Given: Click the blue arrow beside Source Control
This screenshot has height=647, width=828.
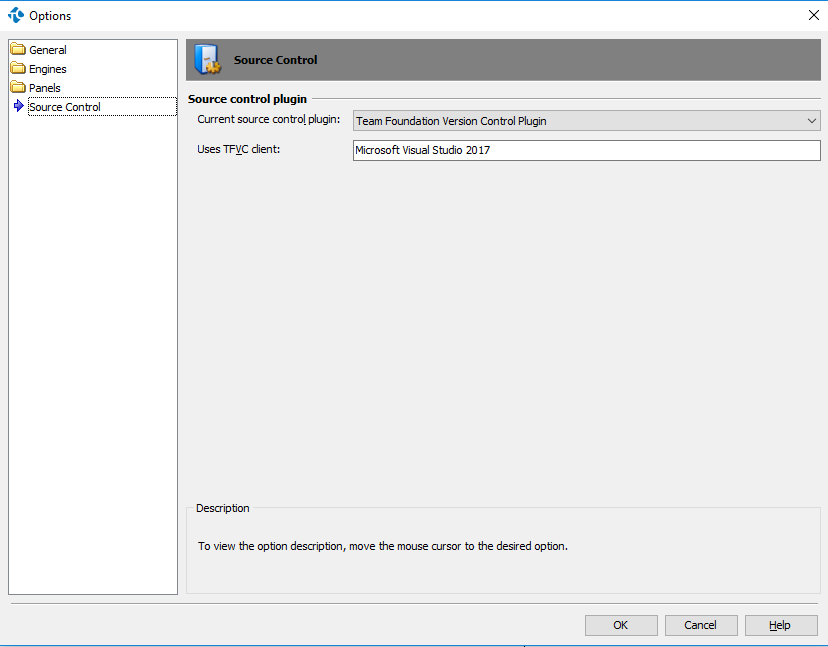Looking at the screenshot, I should (x=18, y=106).
